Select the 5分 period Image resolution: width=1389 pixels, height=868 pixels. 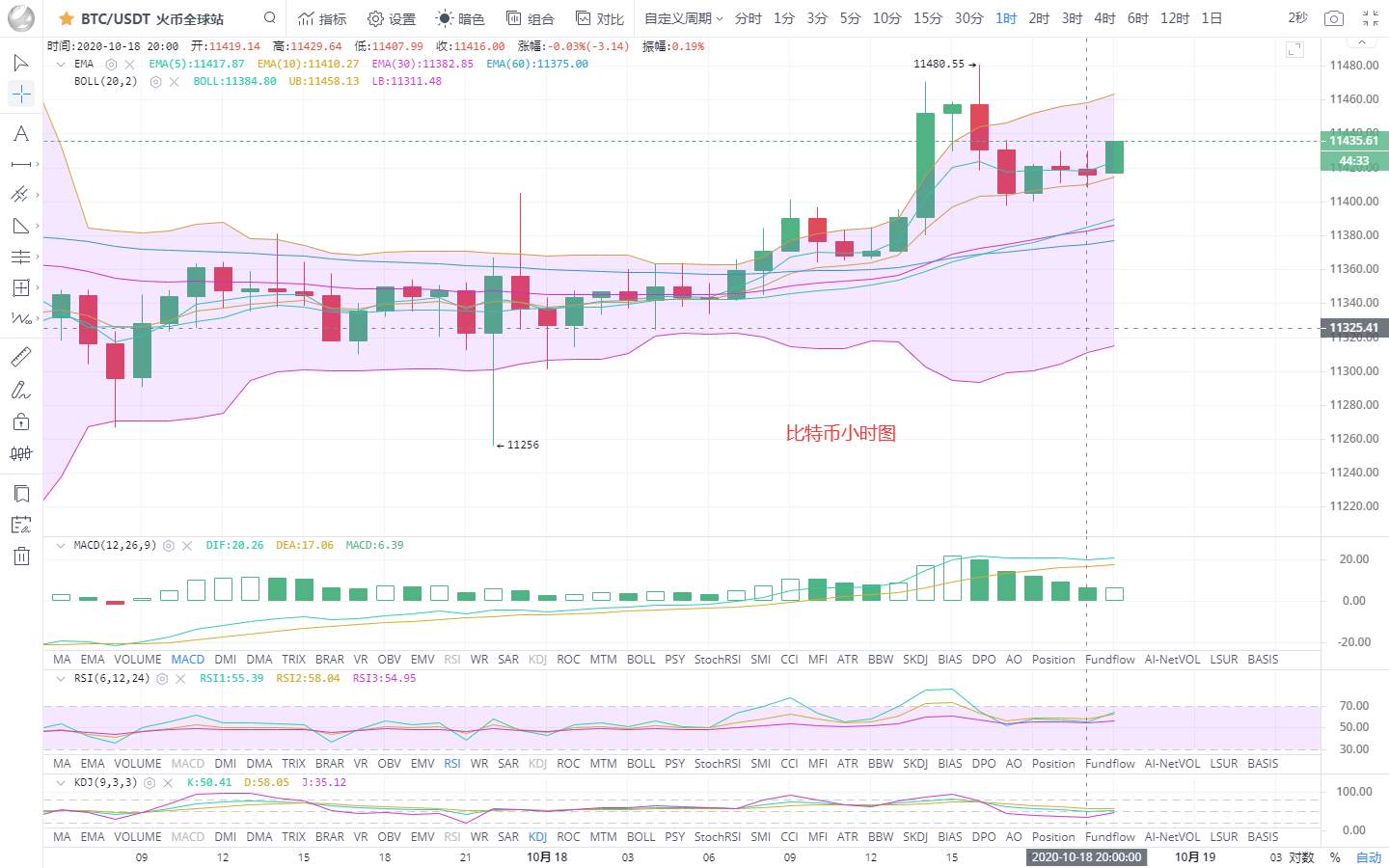coord(850,18)
